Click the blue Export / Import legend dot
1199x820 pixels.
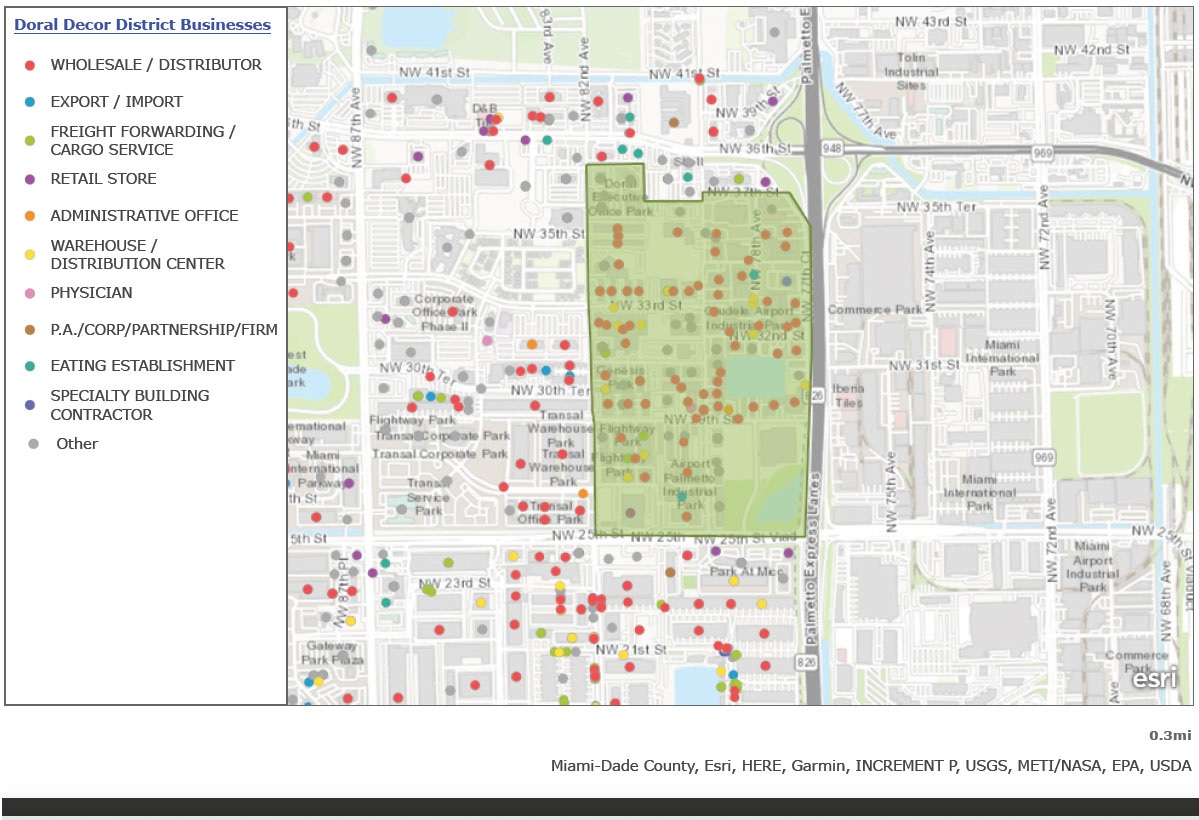(x=30, y=102)
